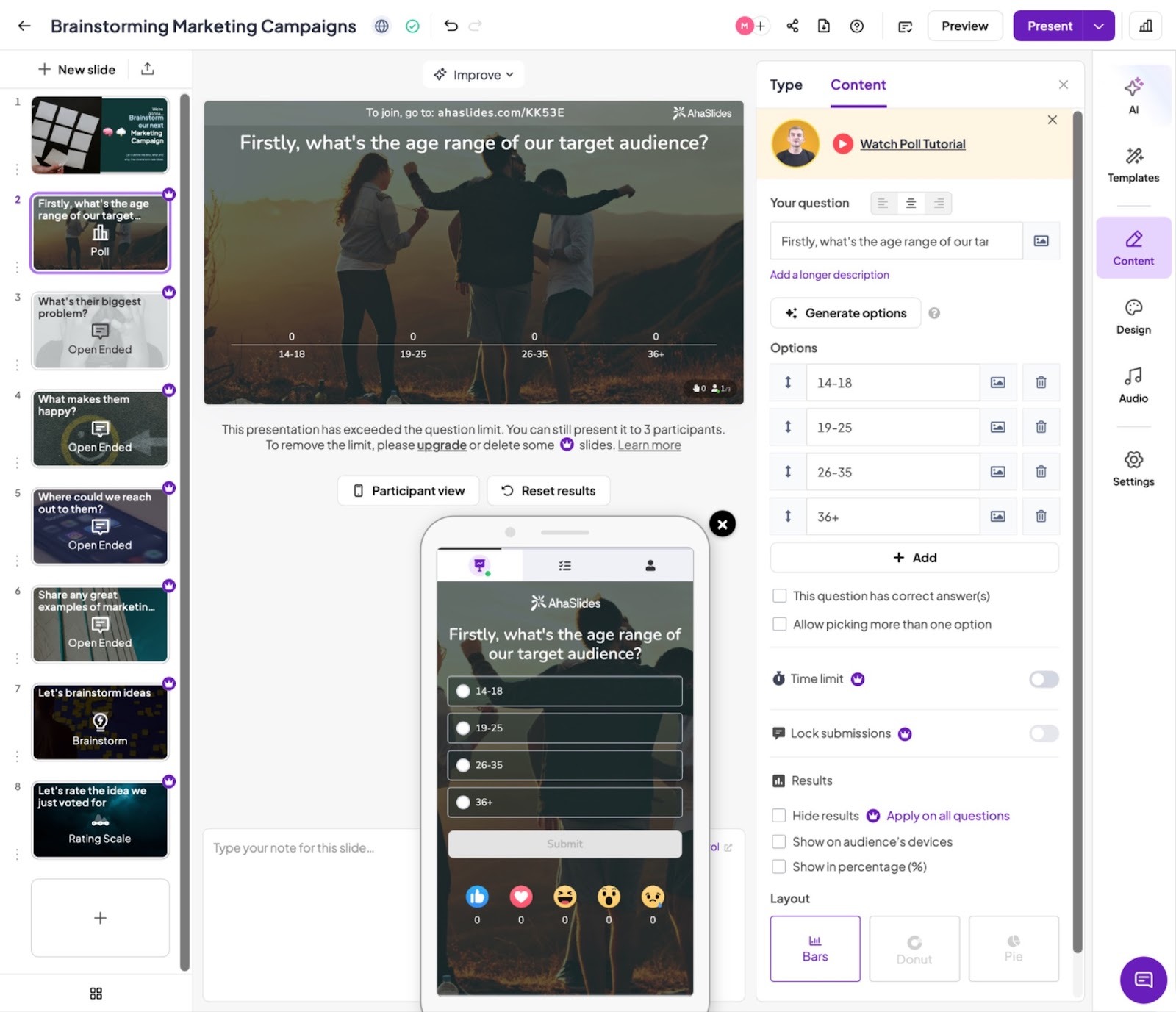Delete the 36+ option using its trash icon

[x=1041, y=516]
